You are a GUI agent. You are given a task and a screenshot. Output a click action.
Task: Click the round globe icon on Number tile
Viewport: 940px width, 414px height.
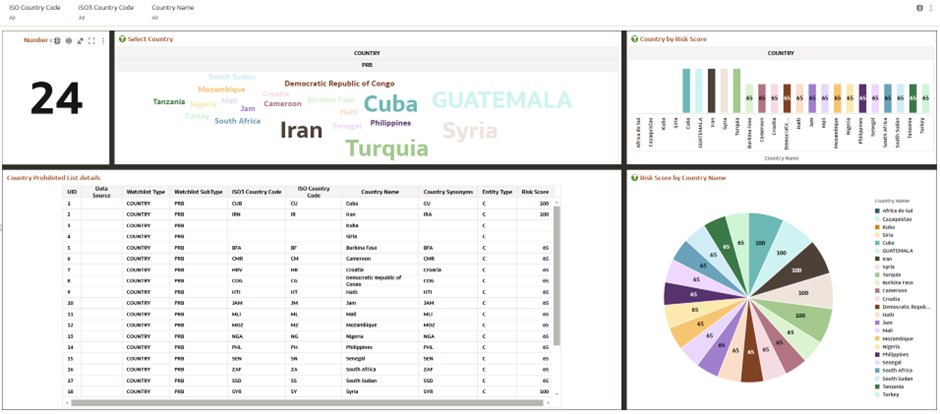(68, 41)
